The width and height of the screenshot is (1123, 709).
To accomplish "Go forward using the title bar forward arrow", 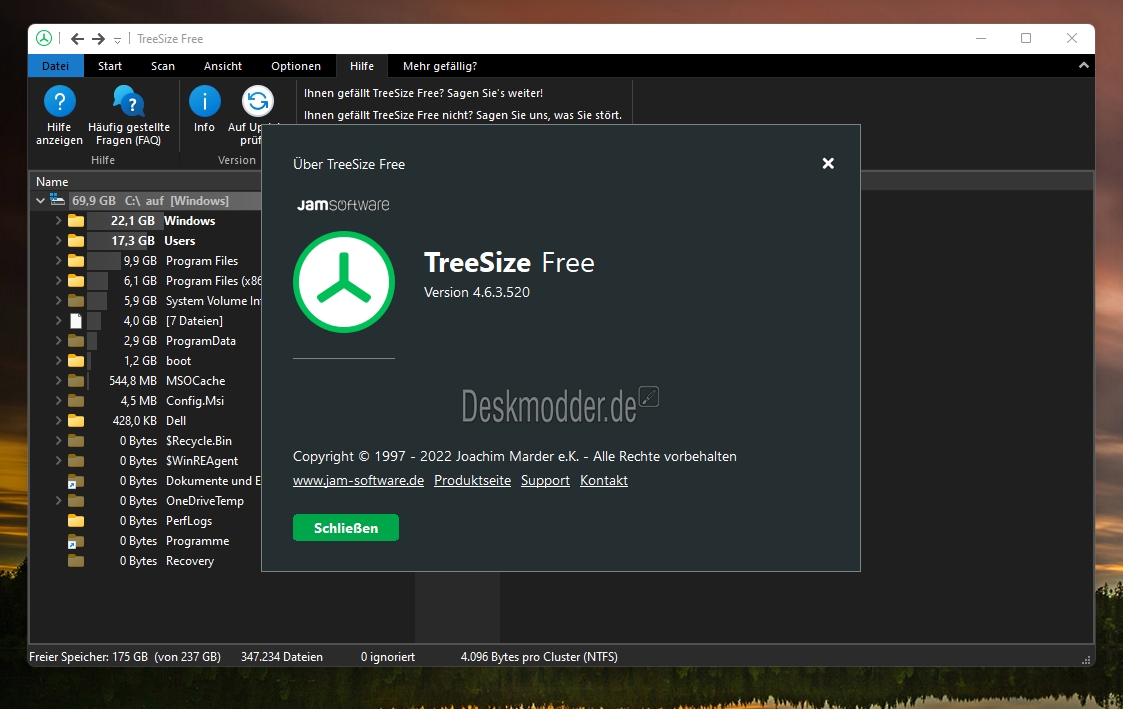I will click(99, 39).
